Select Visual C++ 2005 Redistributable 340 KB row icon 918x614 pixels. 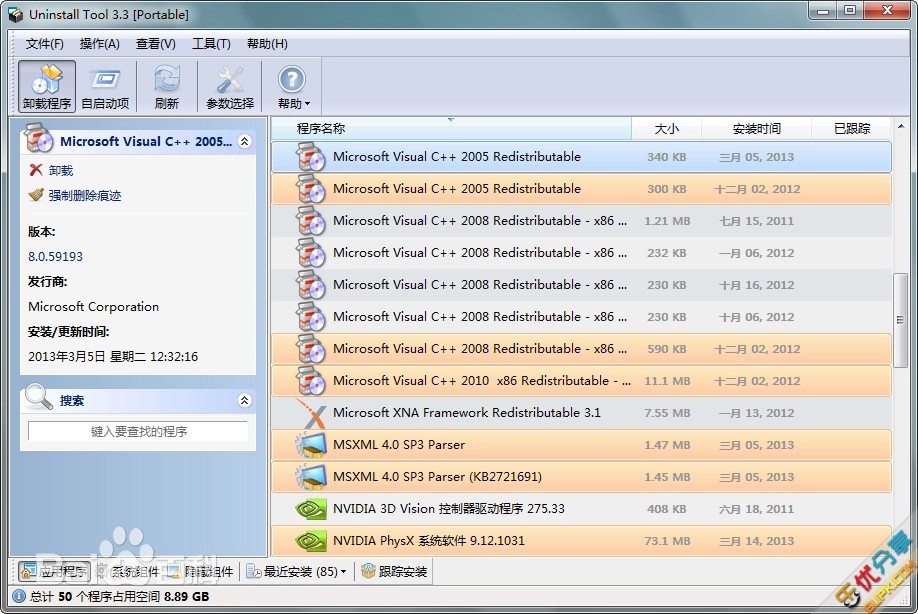click(x=310, y=157)
